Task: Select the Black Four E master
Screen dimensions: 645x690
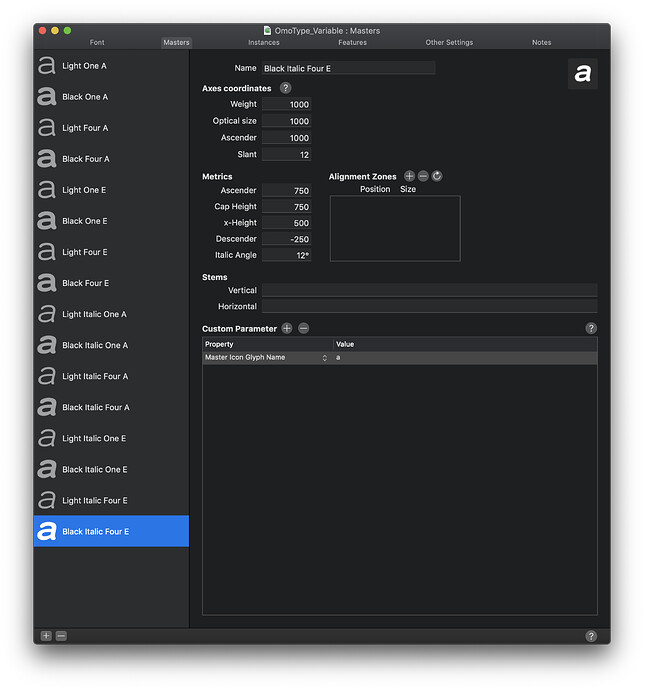Action: tap(111, 283)
